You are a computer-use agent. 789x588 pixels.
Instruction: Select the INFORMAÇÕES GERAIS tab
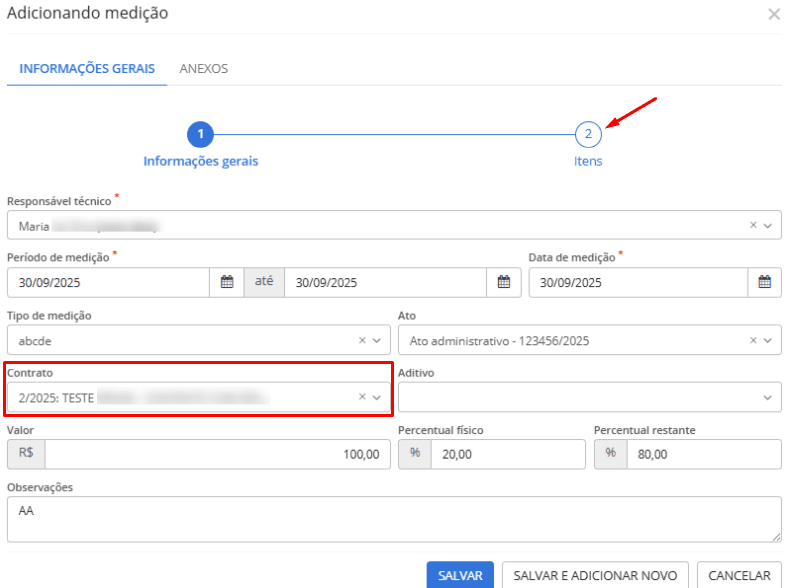(87, 69)
